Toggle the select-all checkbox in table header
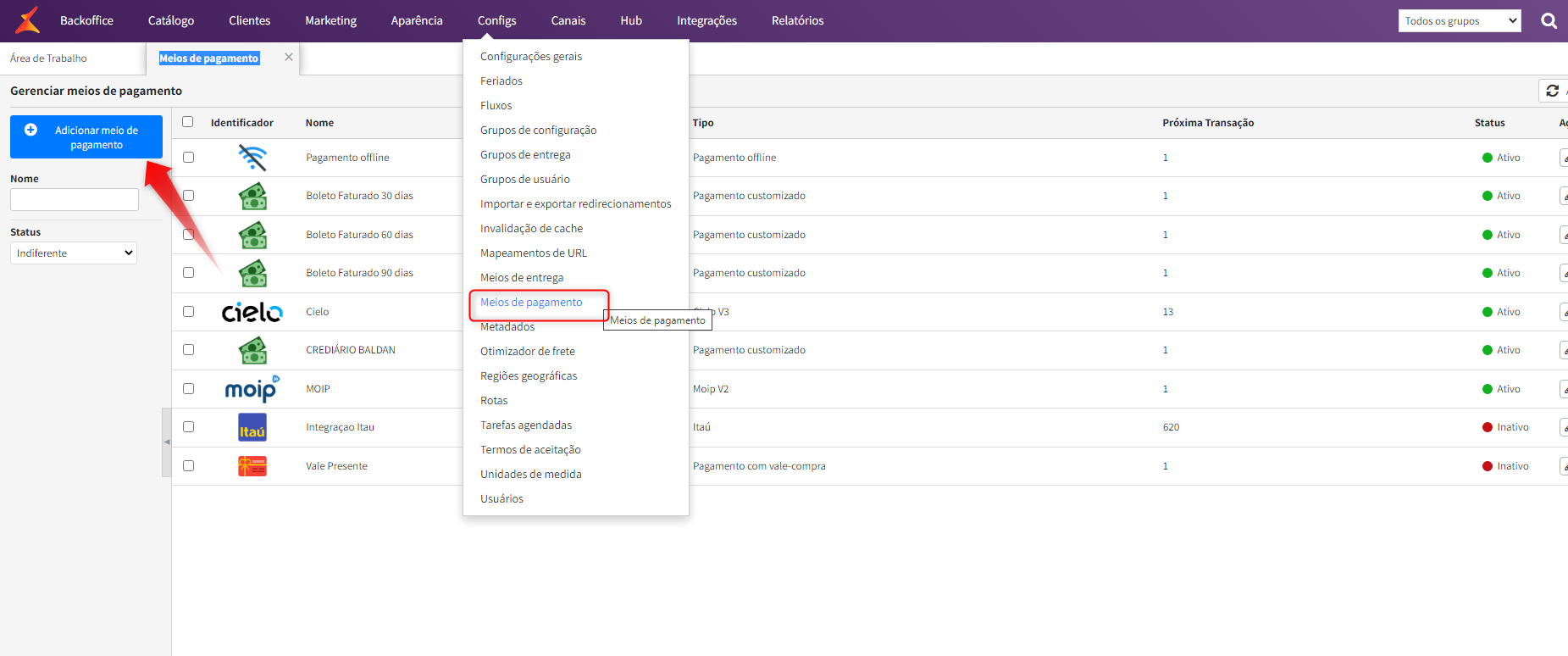Viewport: 1568px width, 656px height. pyautogui.click(x=188, y=122)
